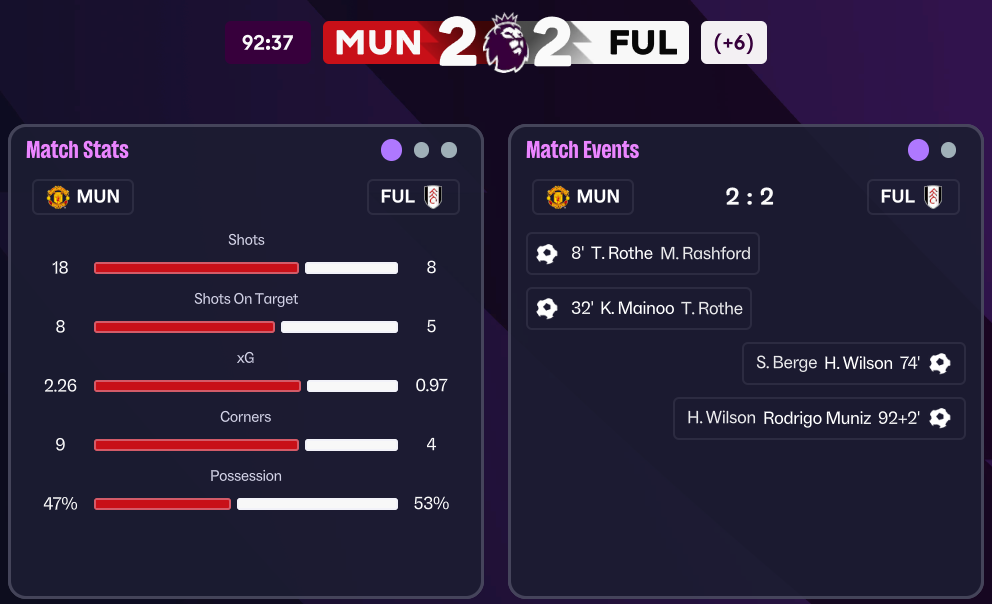Click the MUN team button in Match Stats
The image size is (992, 604).
pyautogui.click(x=83, y=197)
